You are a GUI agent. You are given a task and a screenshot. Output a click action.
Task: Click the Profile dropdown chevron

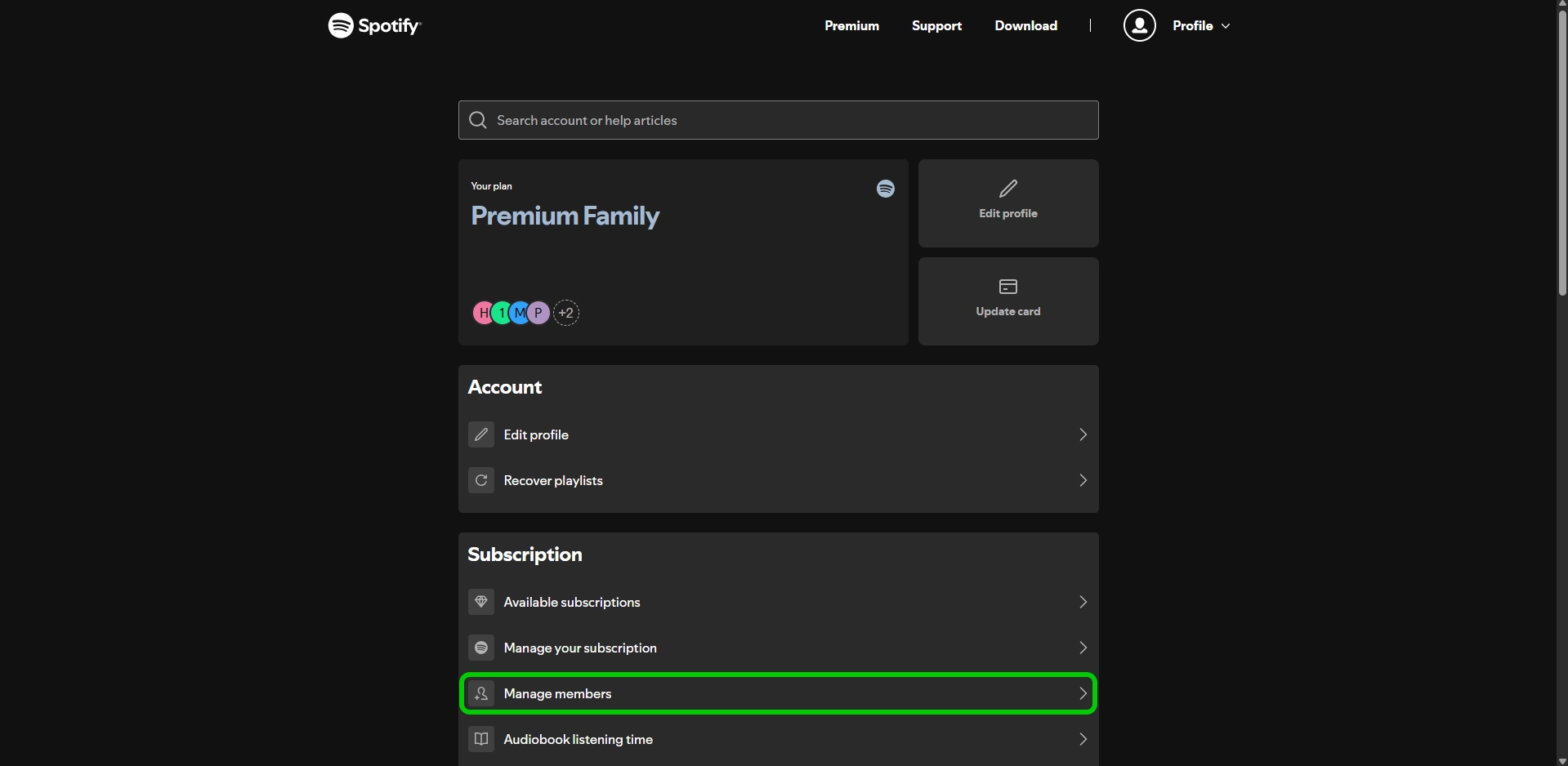[x=1226, y=26]
